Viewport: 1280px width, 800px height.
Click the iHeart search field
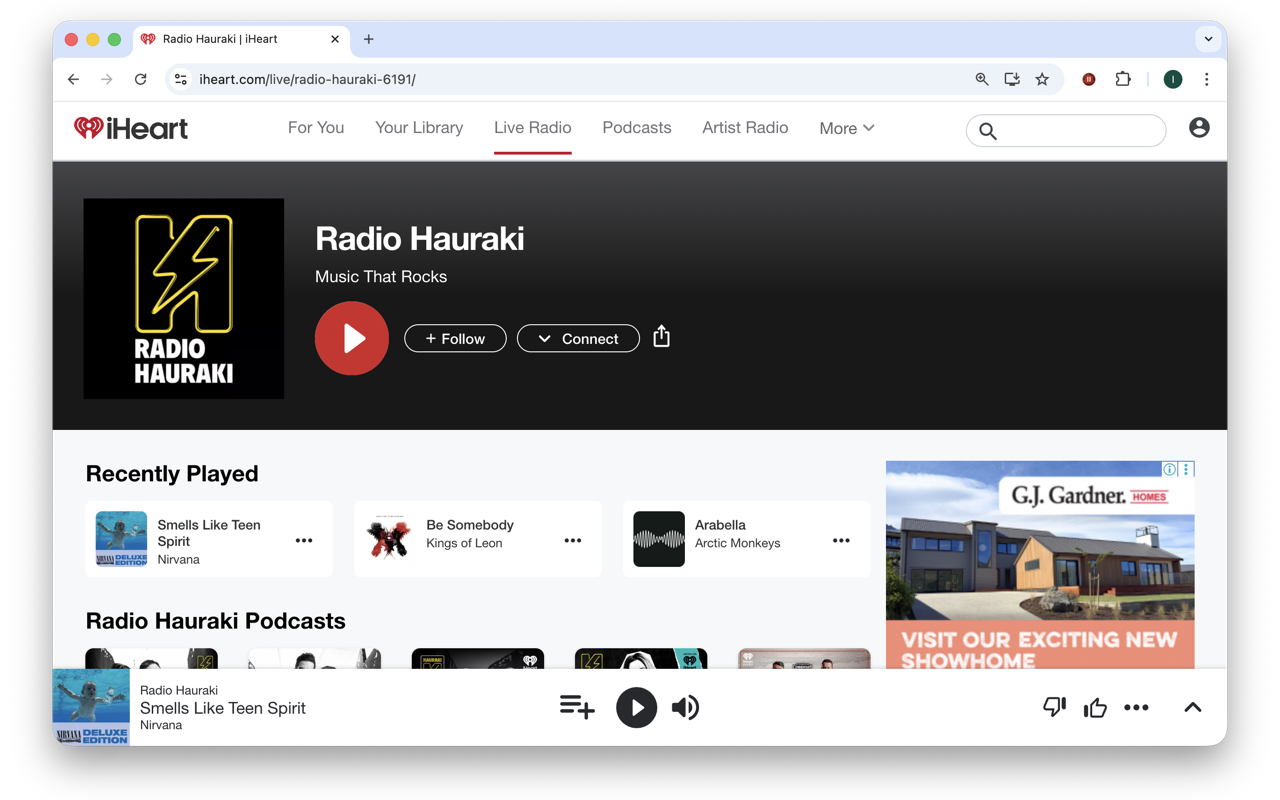click(x=1066, y=131)
